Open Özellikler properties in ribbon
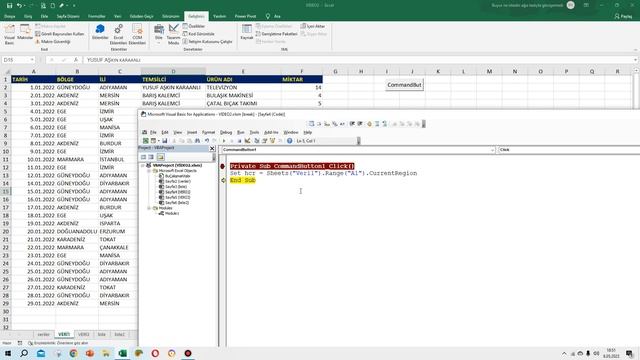Screen dimensions: 640x360 194,26
